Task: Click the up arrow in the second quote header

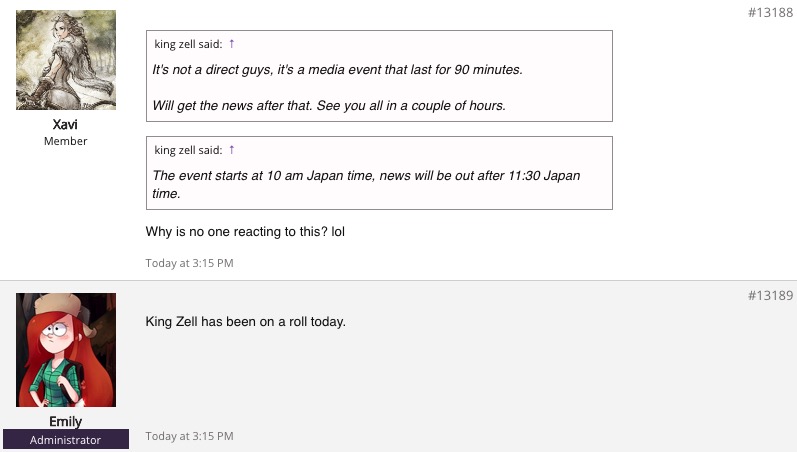Action: (x=232, y=150)
